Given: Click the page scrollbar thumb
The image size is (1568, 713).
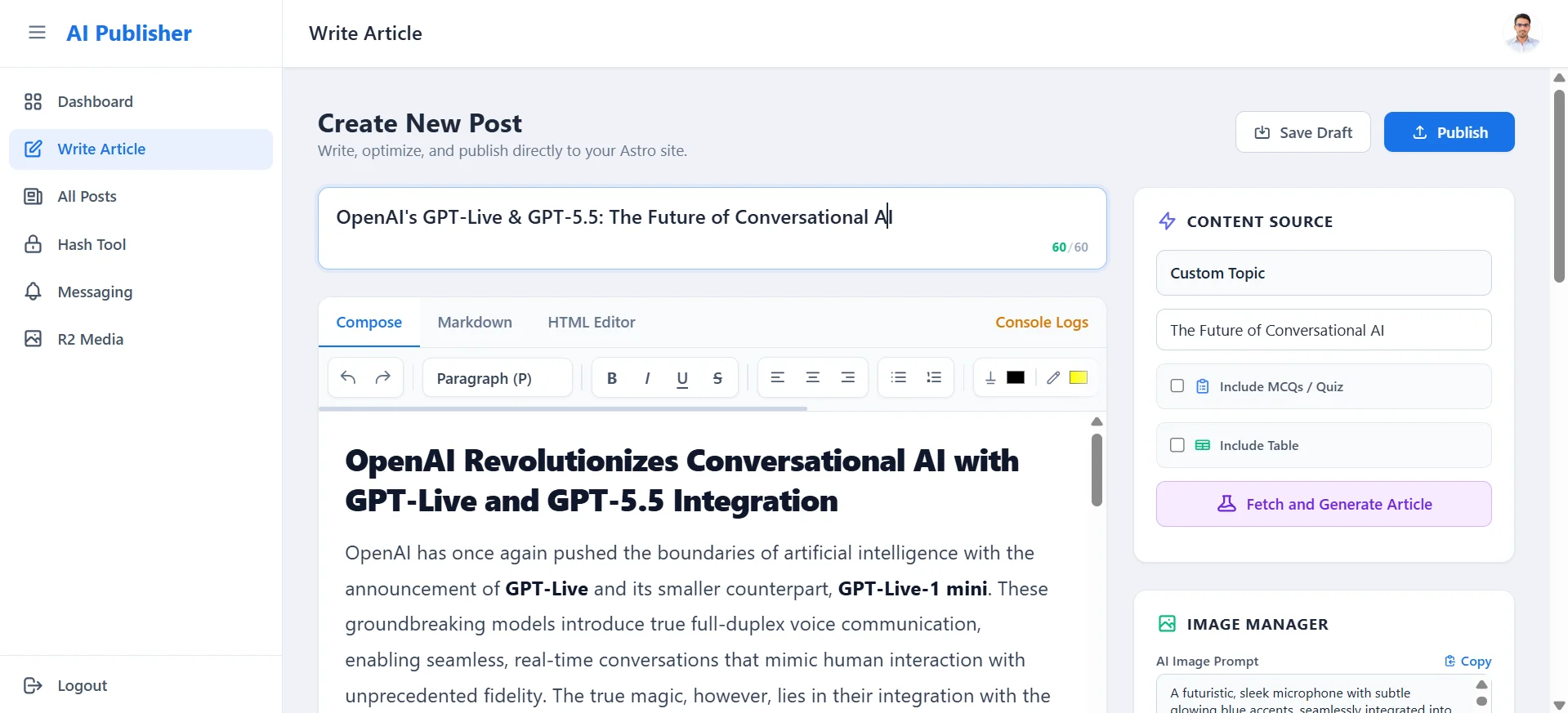Looking at the screenshot, I should tap(1559, 186).
